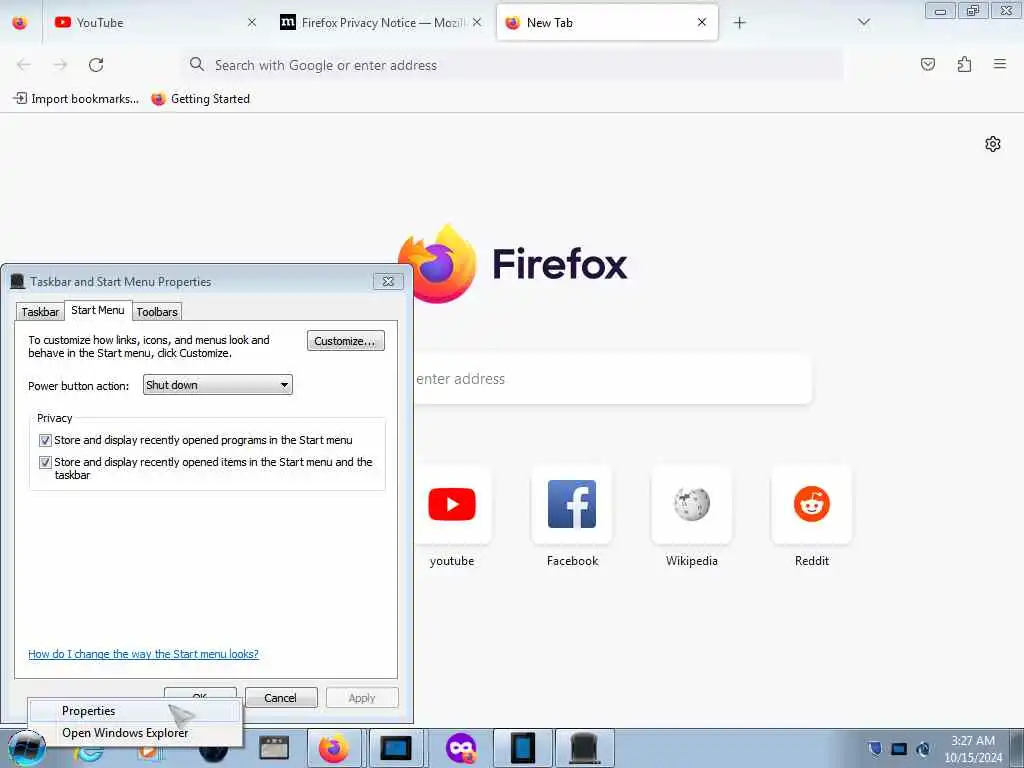Click the blue monitor taskbar icon

click(396, 748)
